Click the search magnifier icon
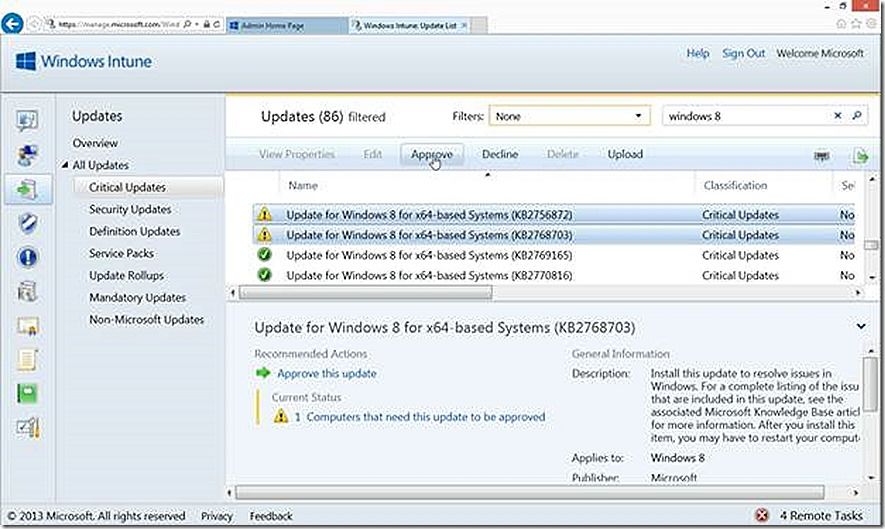The height and width of the screenshot is (529, 885). point(857,116)
